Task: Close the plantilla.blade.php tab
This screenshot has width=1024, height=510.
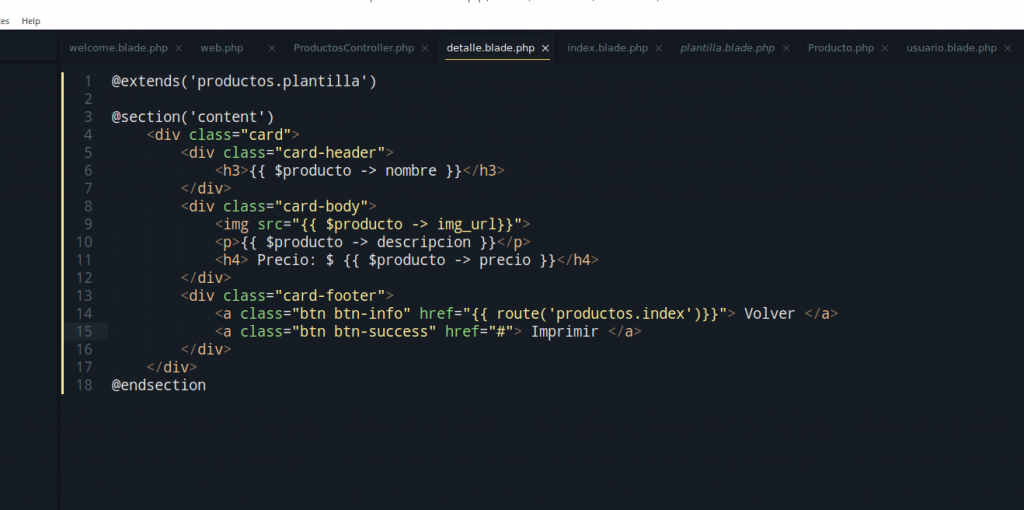Action: pos(786,48)
